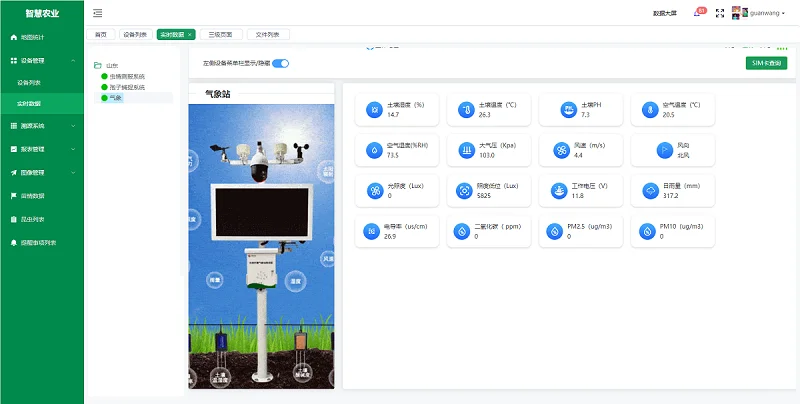Click the 智慧农业 logo title

tap(42, 13)
